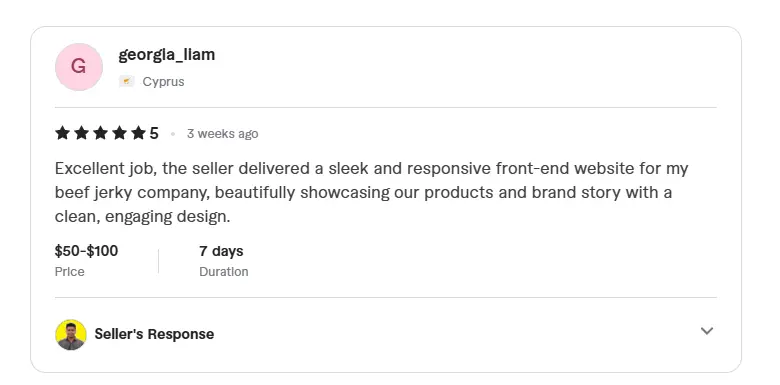Click the fourth rating star
Screen dimensions: 780x385
tap(119, 133)
